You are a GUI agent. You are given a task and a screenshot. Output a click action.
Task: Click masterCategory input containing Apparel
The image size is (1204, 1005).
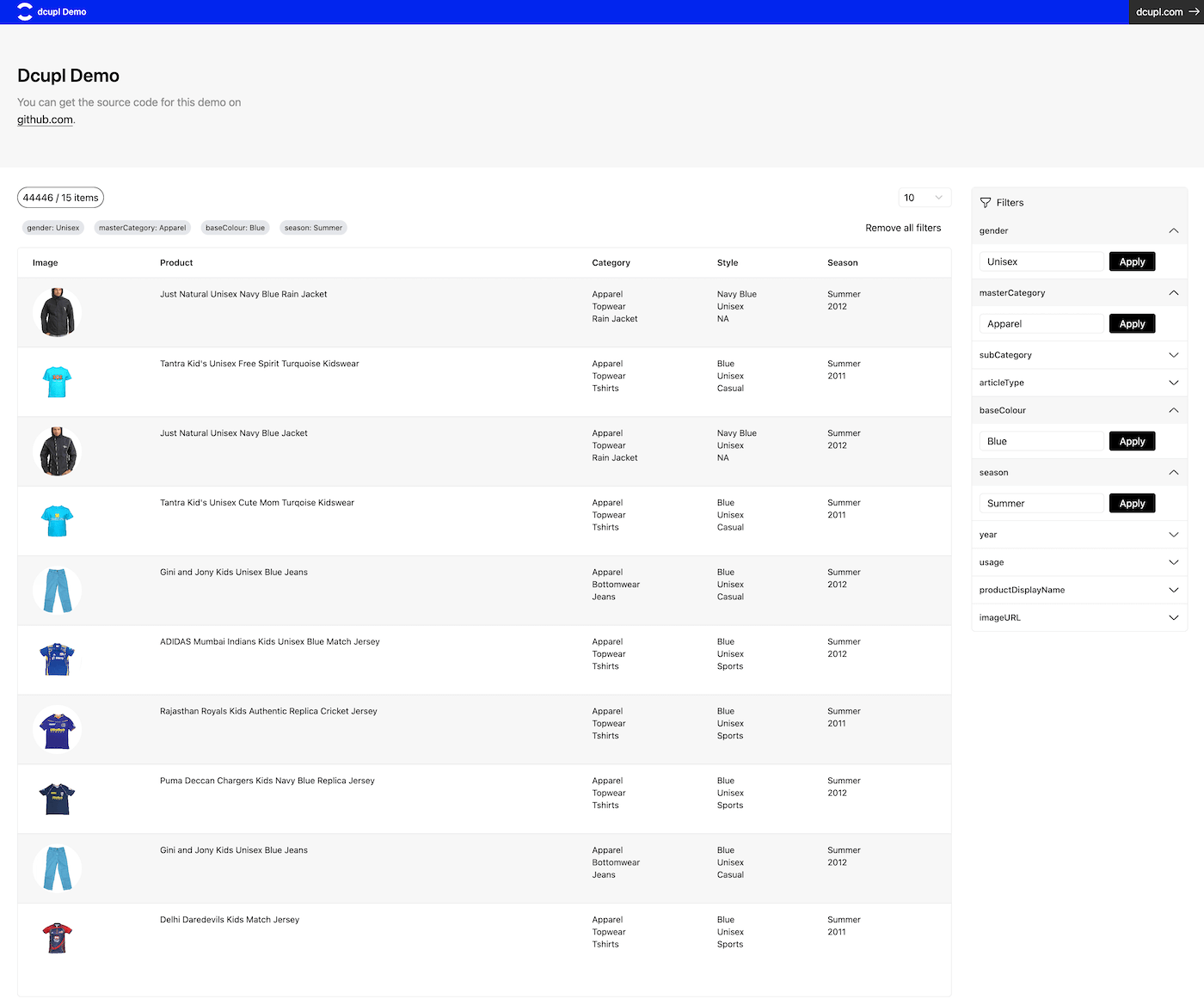[1041, 324]
